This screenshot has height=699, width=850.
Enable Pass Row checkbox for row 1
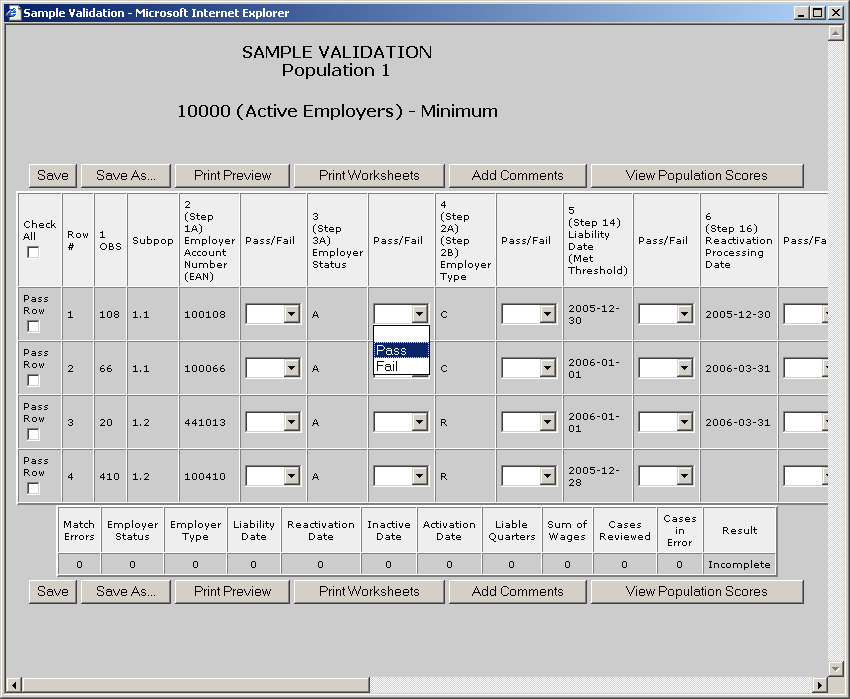(33, 327)
